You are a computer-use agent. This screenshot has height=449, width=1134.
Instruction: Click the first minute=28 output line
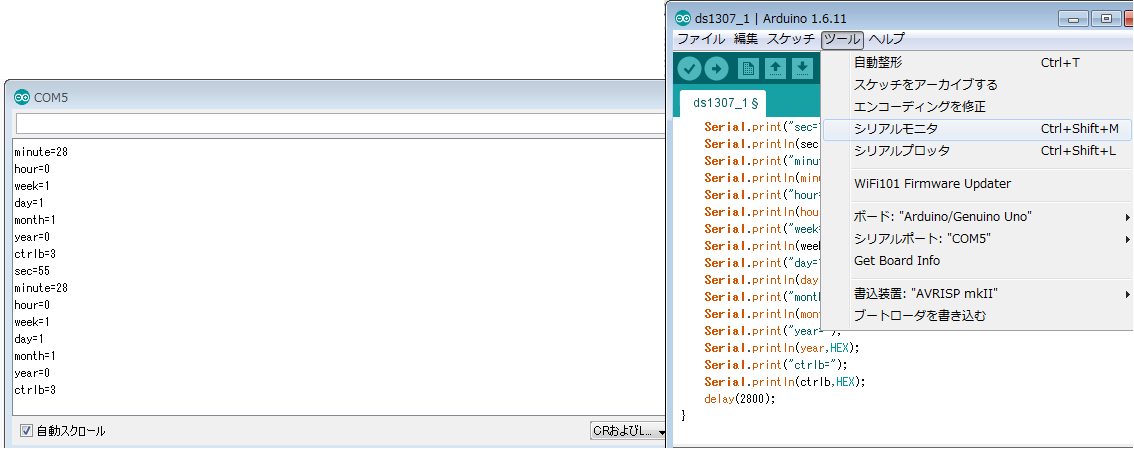(x=40, y=152)
